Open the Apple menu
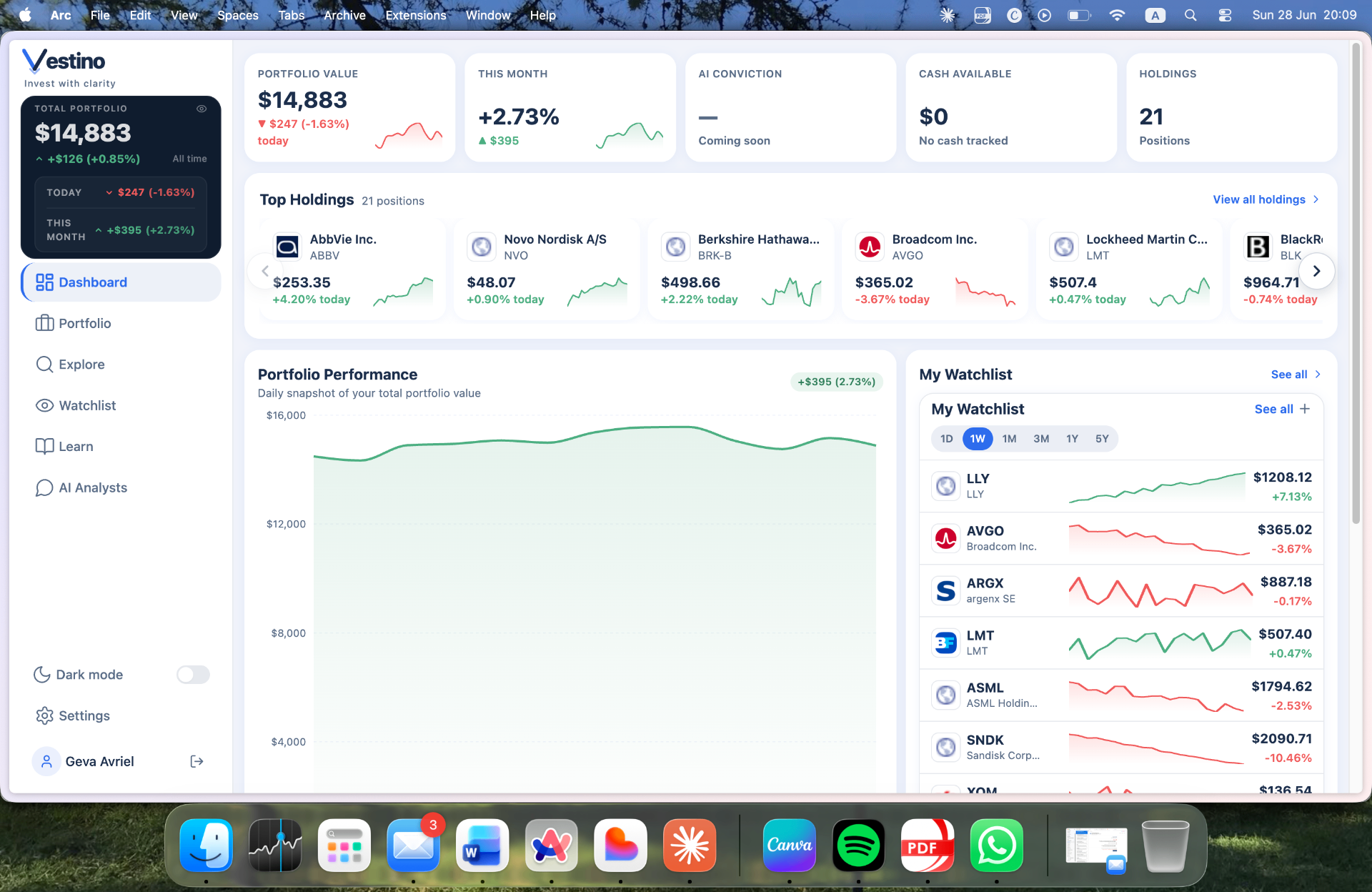 25,15
